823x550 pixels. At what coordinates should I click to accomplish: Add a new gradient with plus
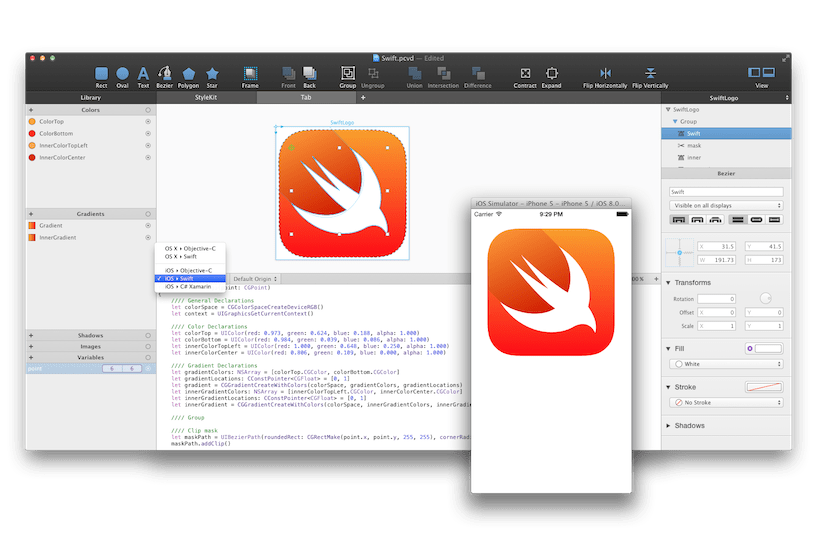click(x=31, y=214)
